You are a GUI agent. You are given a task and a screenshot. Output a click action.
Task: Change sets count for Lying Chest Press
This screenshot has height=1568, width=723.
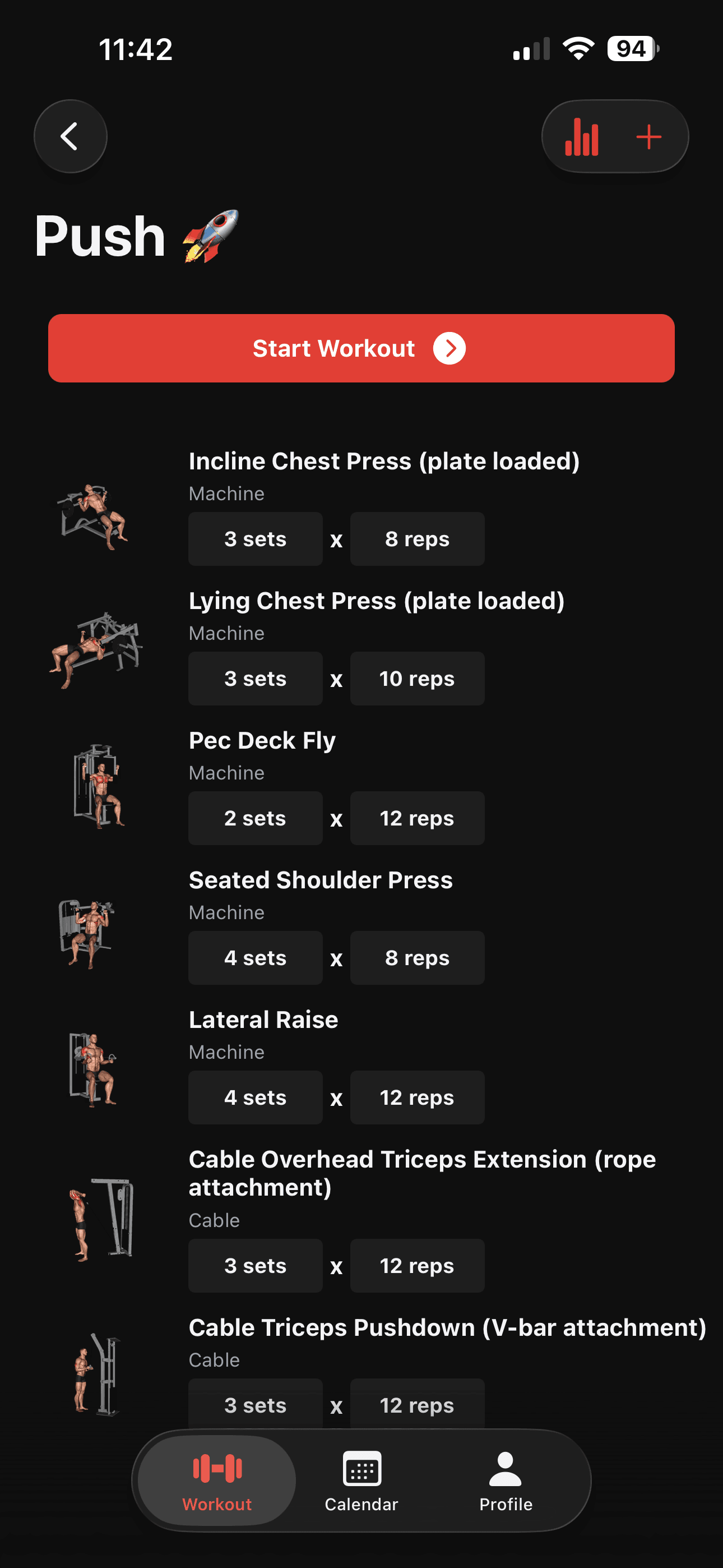pos(255,678)
